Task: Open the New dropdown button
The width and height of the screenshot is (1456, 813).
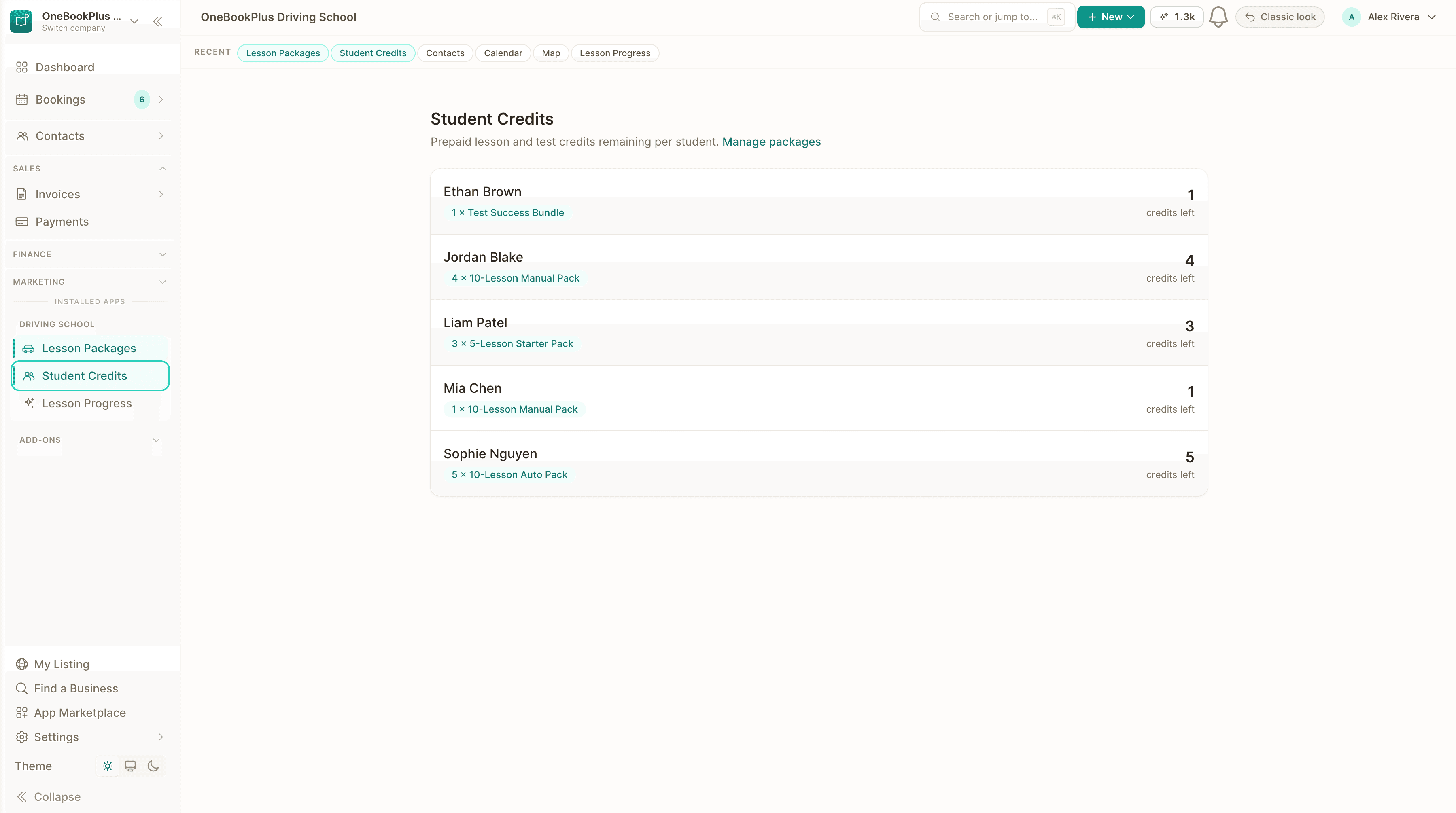Action: click(1111, 17)
